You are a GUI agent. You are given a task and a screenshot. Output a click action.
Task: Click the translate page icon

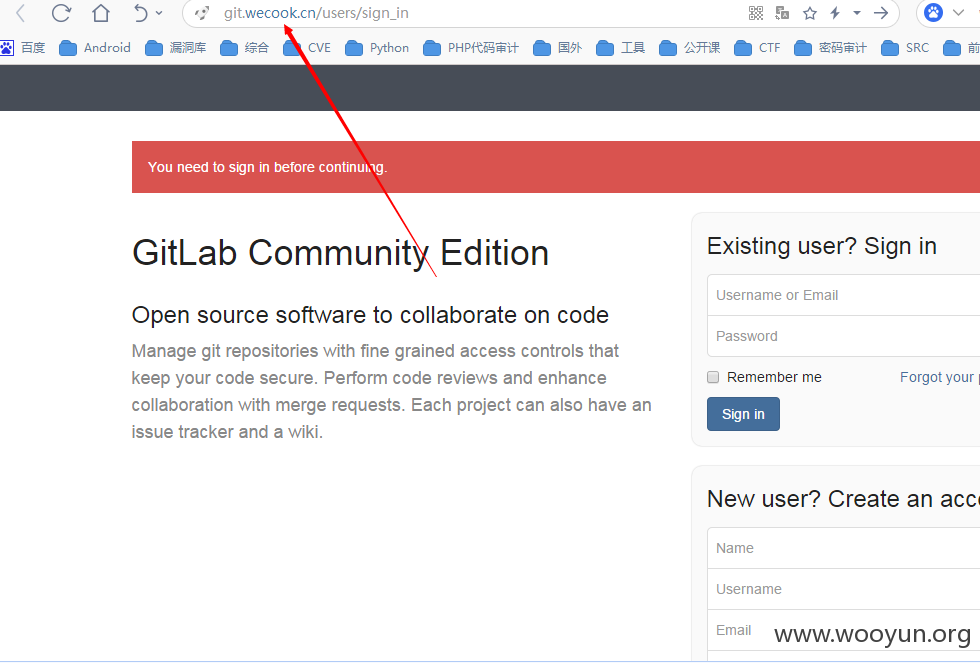click(x=782, y=13)
